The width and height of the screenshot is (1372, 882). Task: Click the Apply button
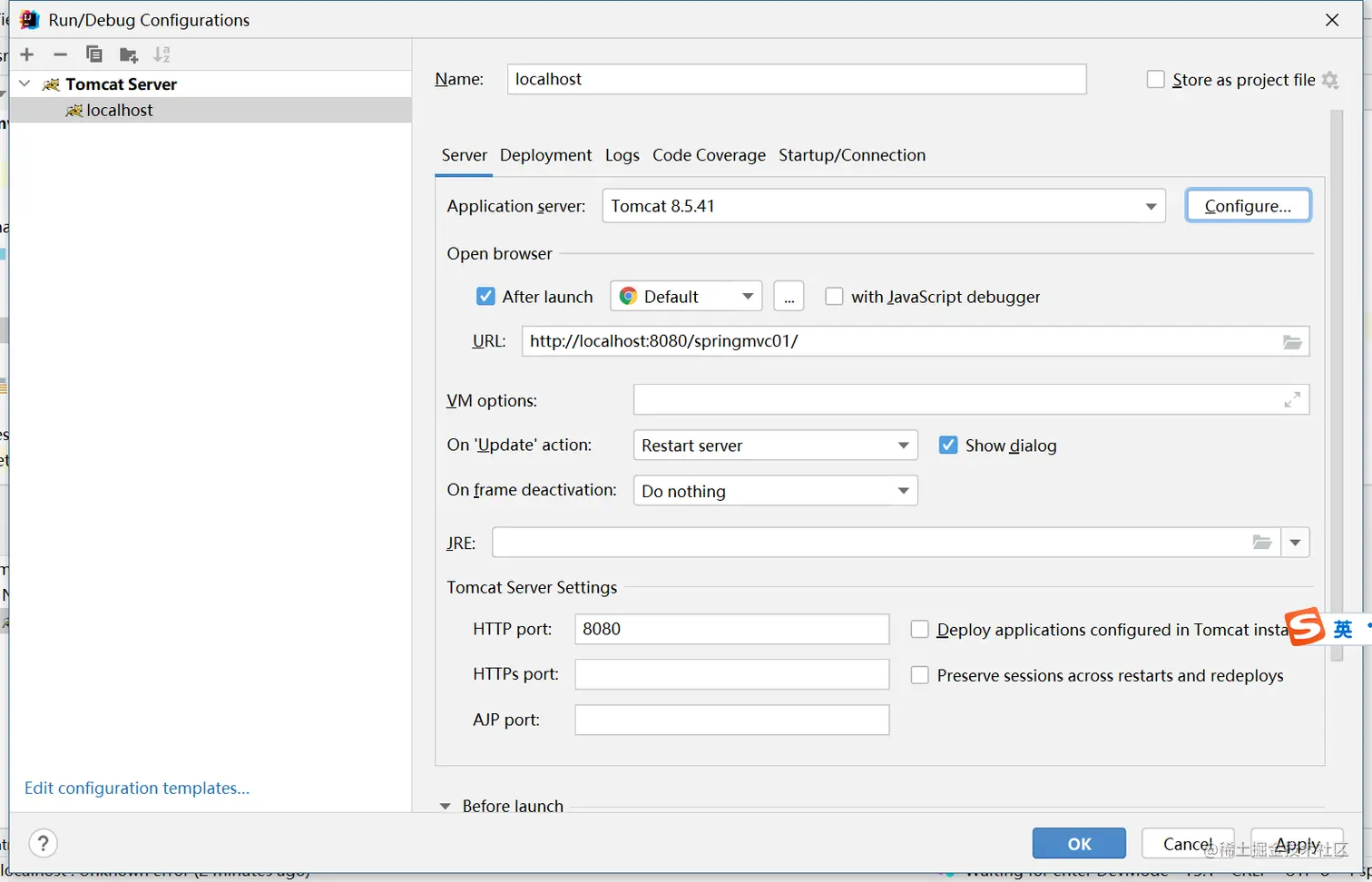(x=1297, y=844)
